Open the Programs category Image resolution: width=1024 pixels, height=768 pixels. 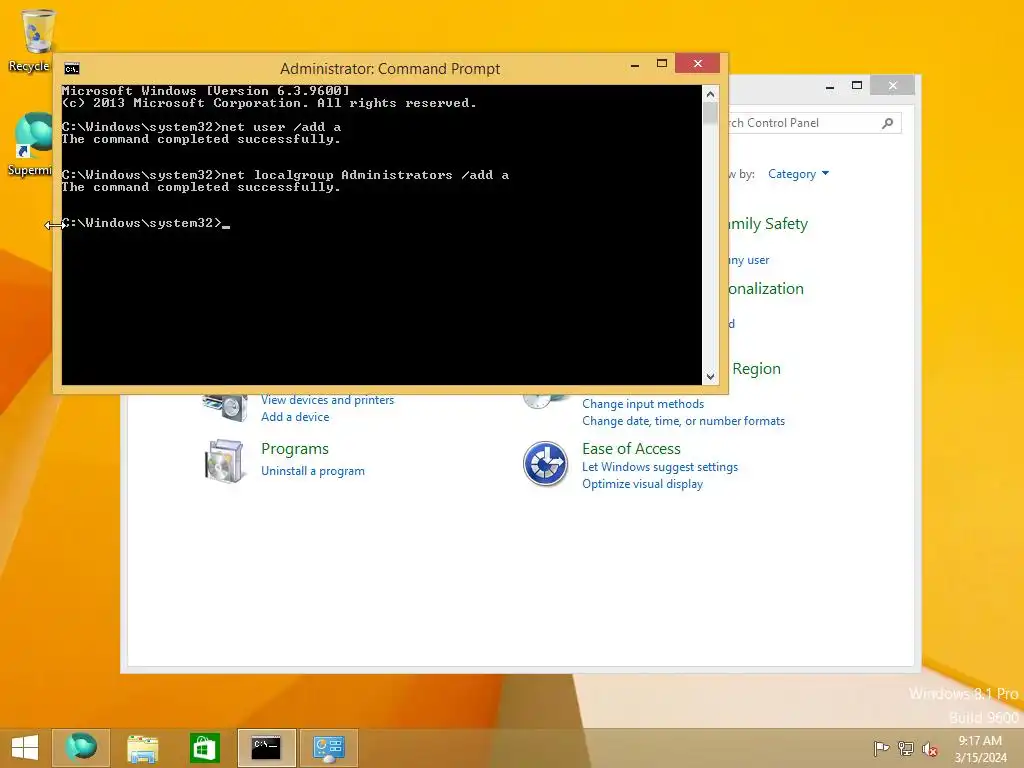point(295,449)
